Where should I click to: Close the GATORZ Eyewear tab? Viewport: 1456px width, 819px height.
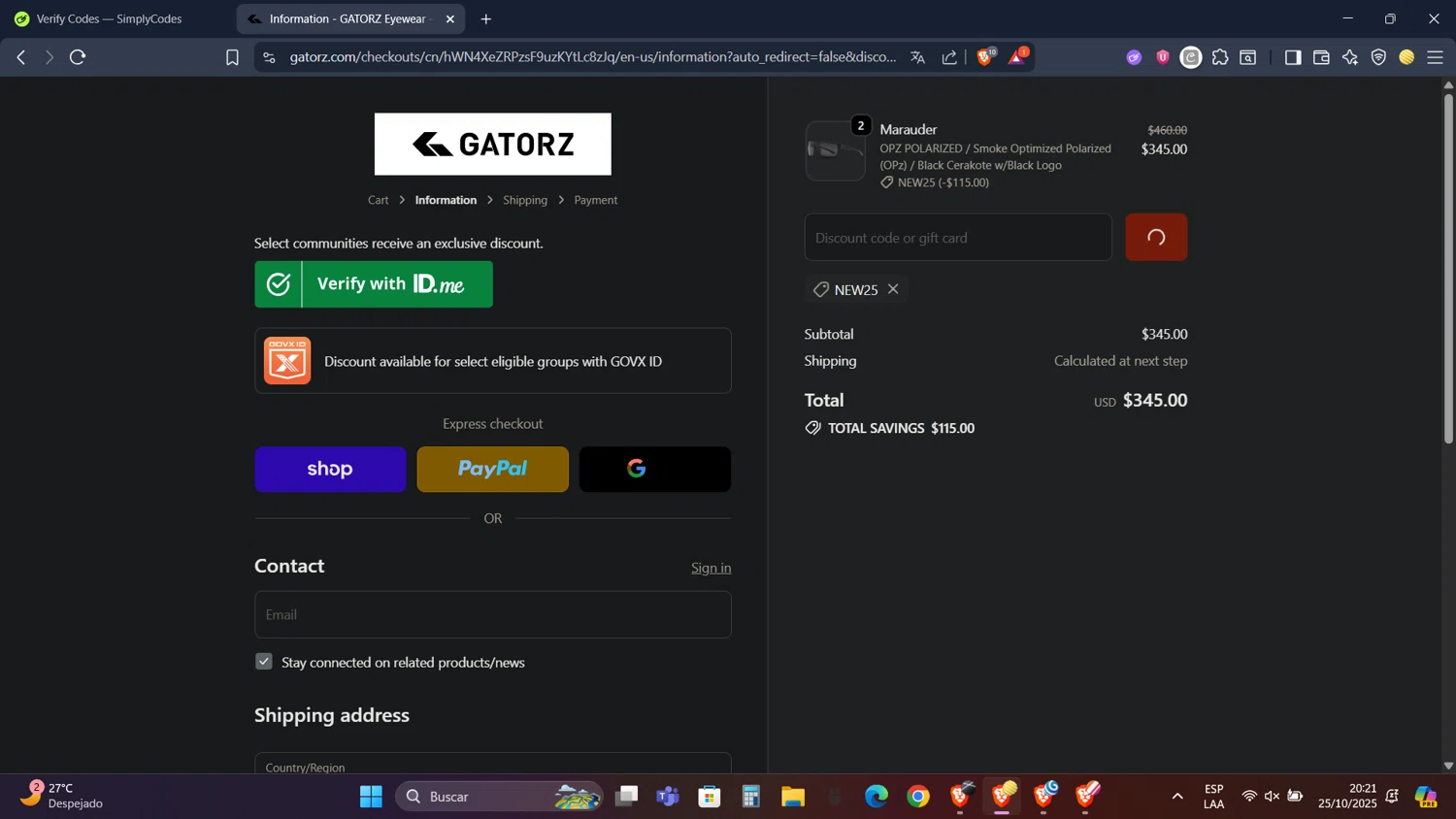(450, 18)
